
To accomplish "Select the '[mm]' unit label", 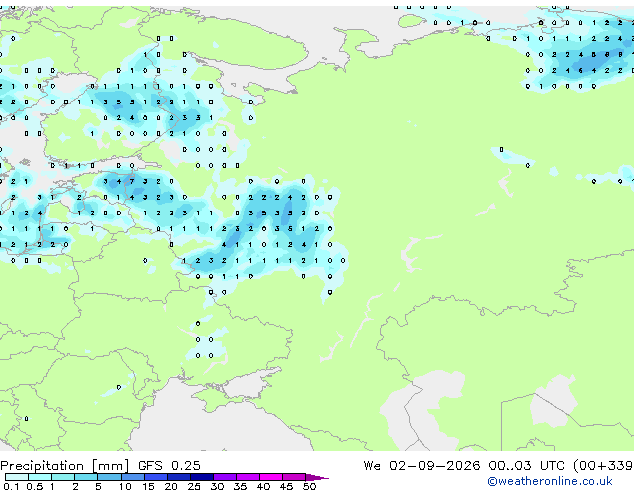I will (x=110, y=466).
